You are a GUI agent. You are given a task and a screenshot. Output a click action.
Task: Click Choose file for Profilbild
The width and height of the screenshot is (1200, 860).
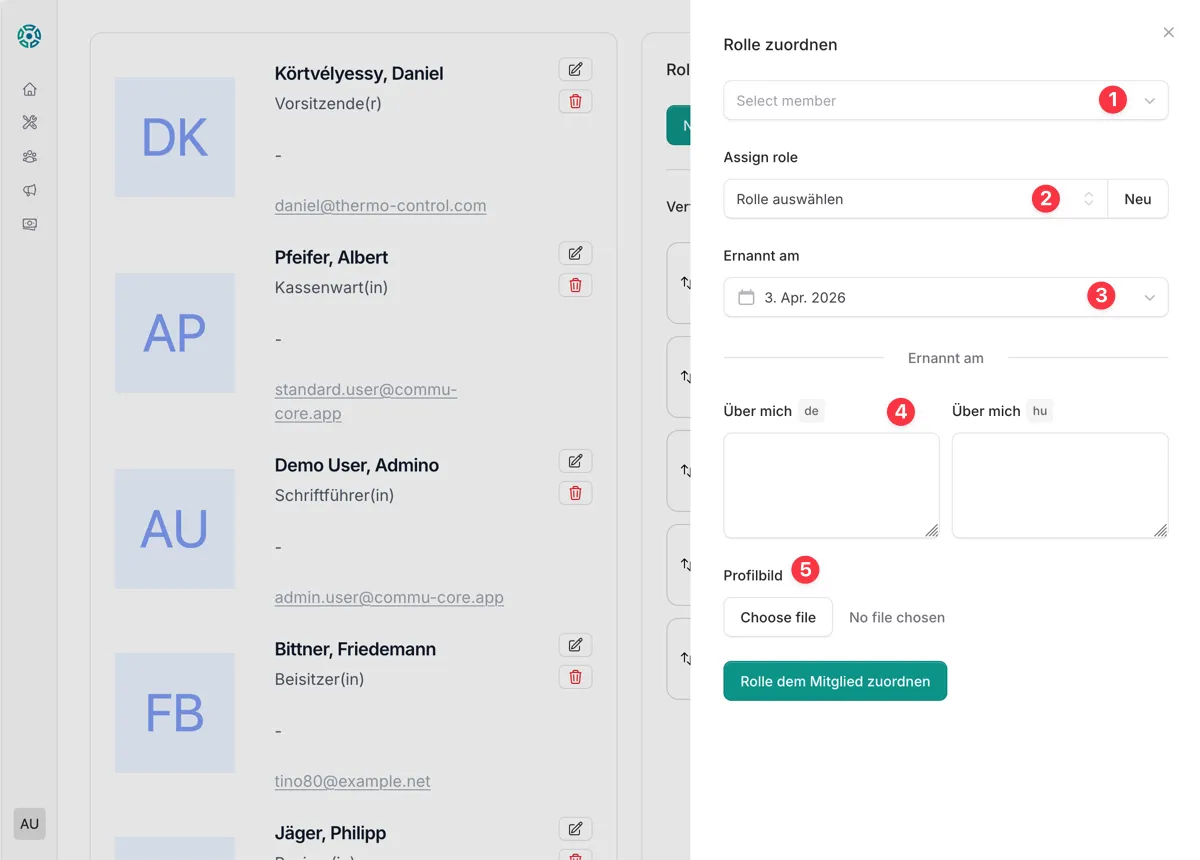point(778,617)
